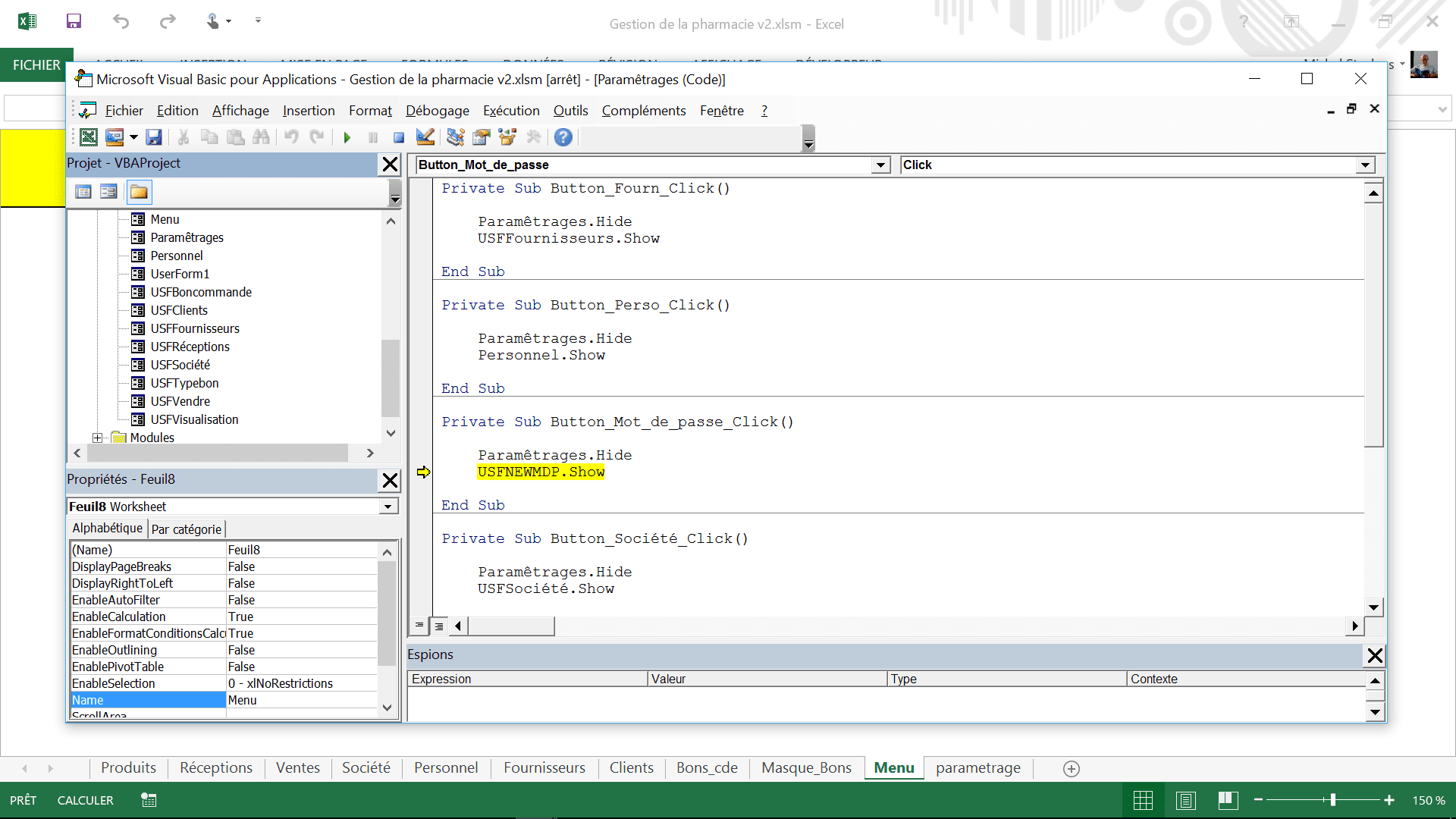
Task: Click the Reset stop execution icon
Action: point(399,137)
